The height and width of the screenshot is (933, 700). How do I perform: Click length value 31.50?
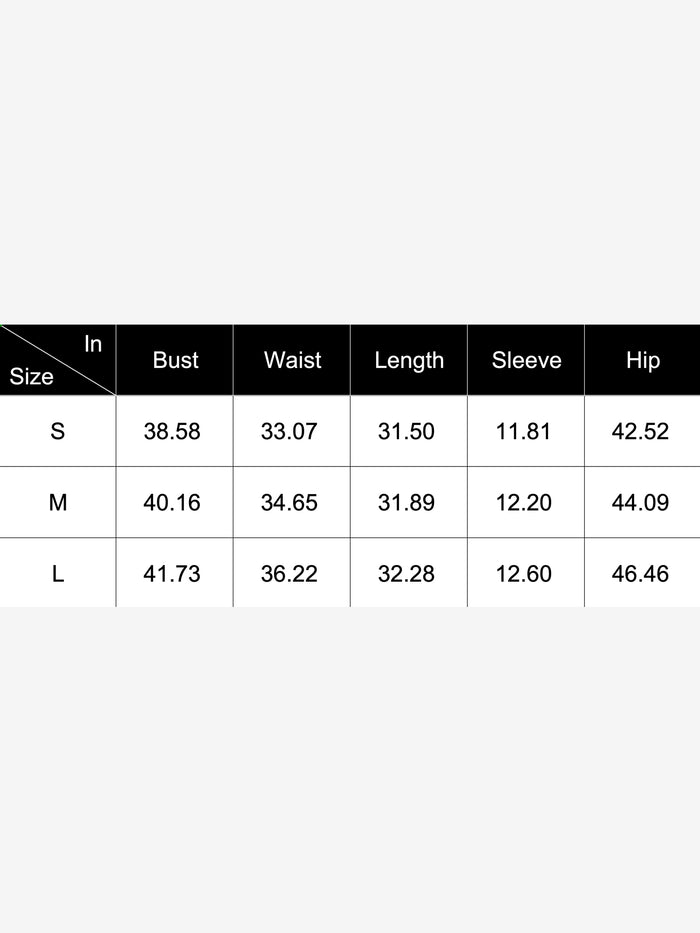(x=406, y=432)
